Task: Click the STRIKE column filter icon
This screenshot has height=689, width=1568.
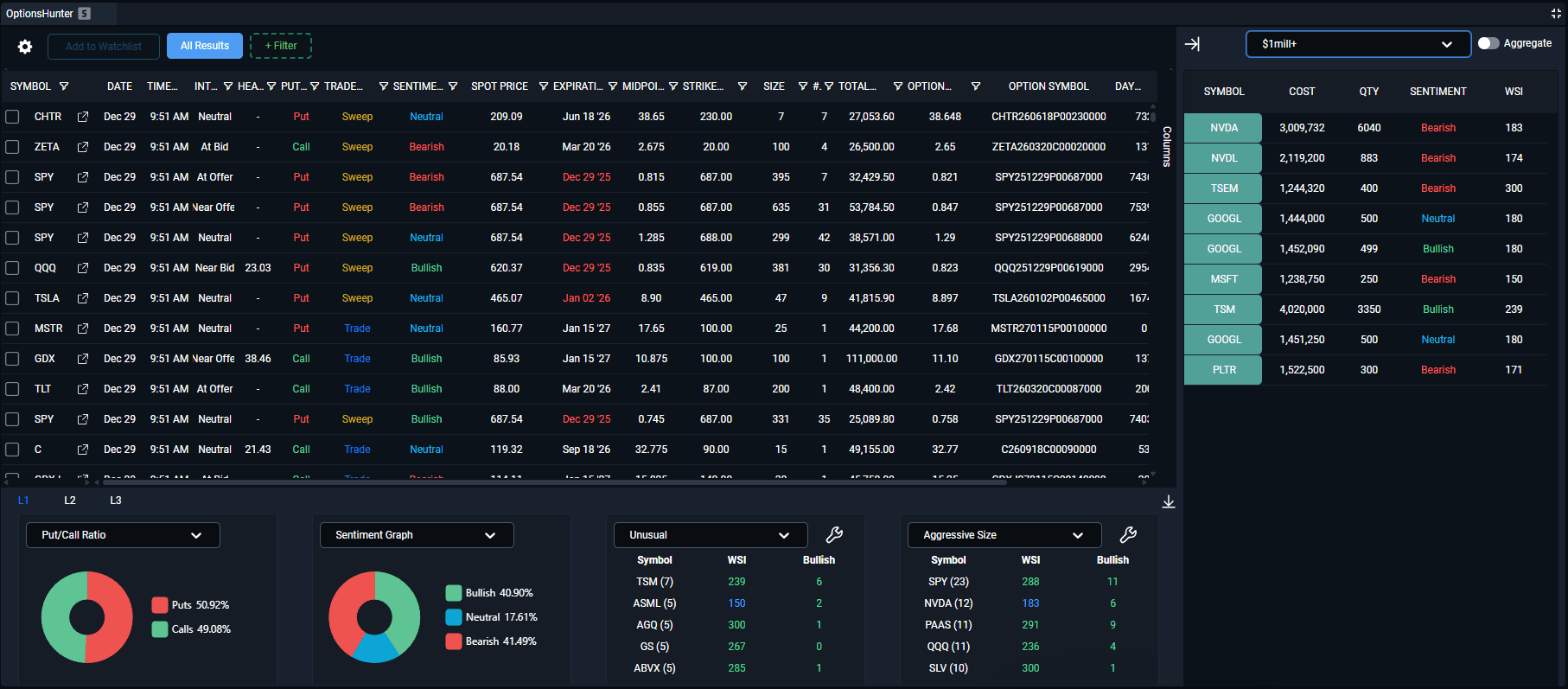Action: tap(743, 86)
